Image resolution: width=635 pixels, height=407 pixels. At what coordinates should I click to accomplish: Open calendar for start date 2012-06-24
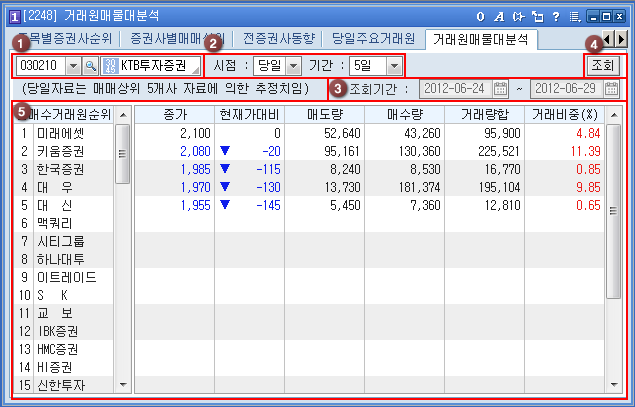point(501,89)
